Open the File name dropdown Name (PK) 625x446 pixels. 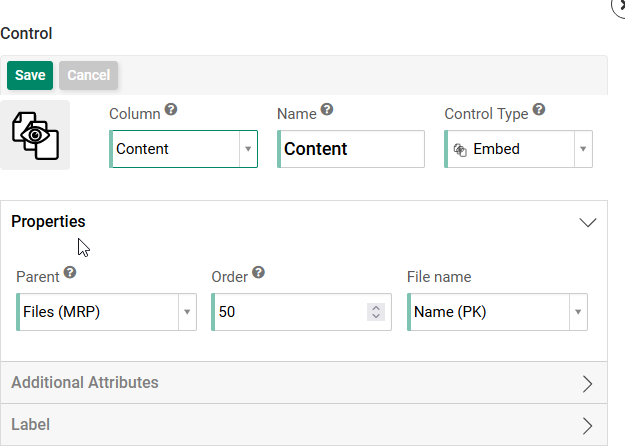click(577, 312)
